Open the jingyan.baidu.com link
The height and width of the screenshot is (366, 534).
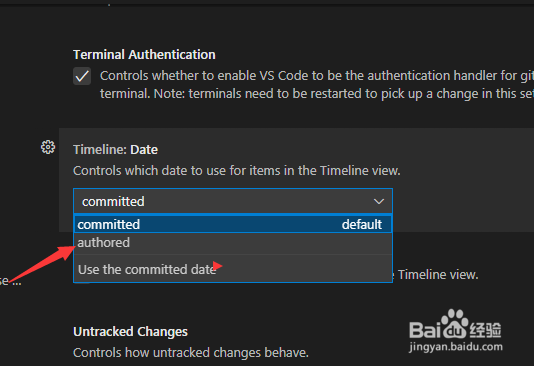click(456, 347)
